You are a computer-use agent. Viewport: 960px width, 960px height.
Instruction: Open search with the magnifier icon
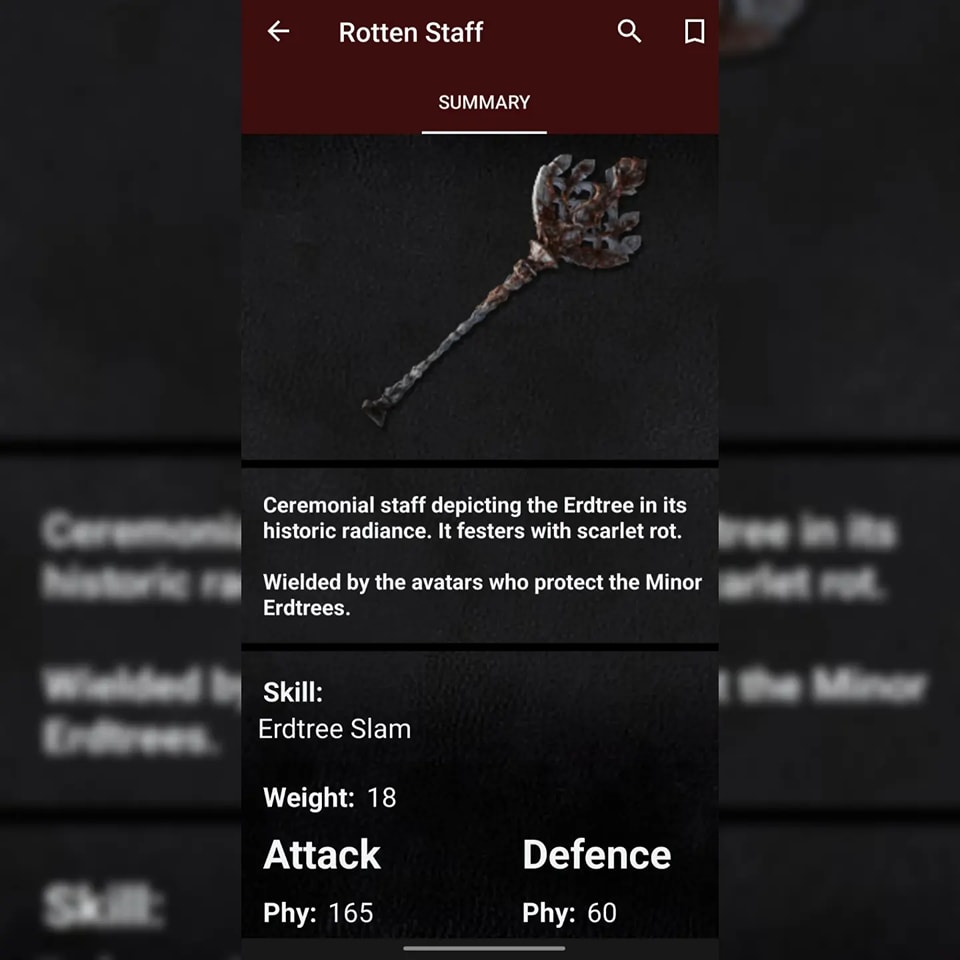(629, 31)
